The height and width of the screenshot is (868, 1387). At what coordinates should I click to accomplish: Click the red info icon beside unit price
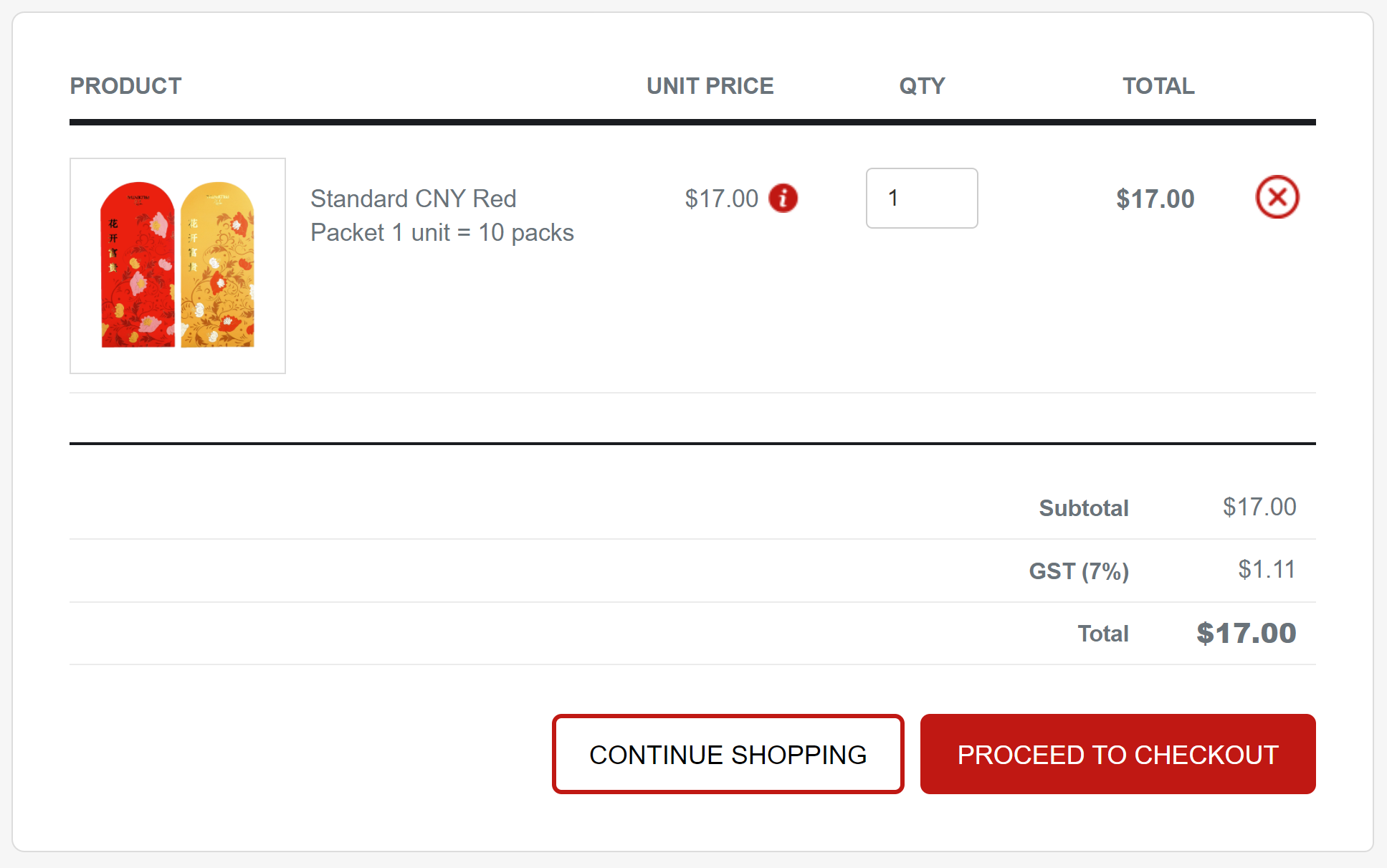(783, 198)
